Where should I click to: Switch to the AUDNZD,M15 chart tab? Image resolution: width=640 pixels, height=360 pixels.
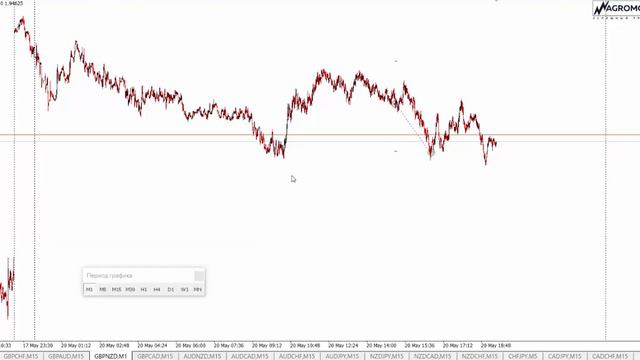[x=202, y=356]
